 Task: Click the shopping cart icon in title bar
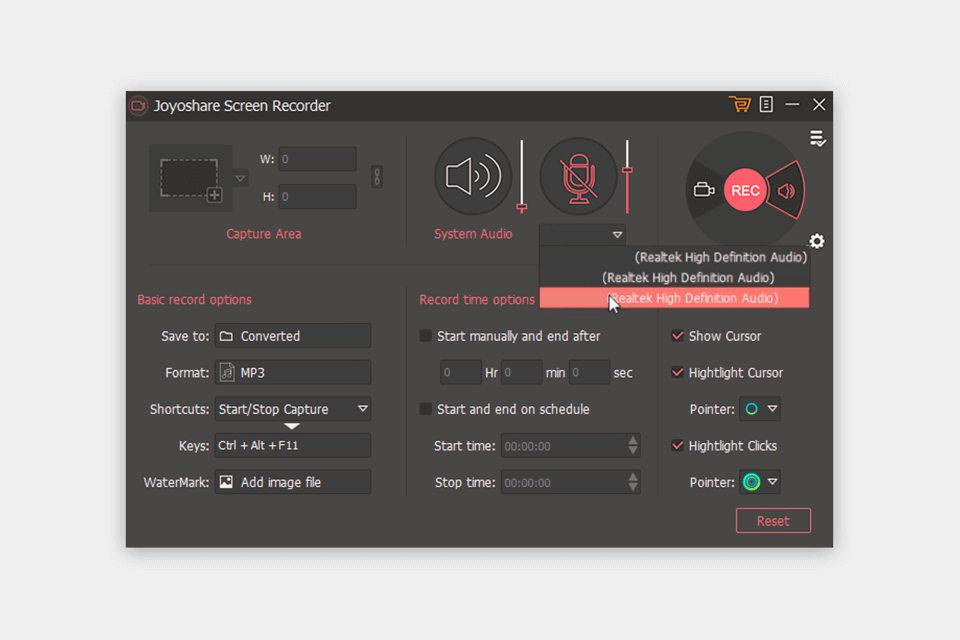pos(740,104)
